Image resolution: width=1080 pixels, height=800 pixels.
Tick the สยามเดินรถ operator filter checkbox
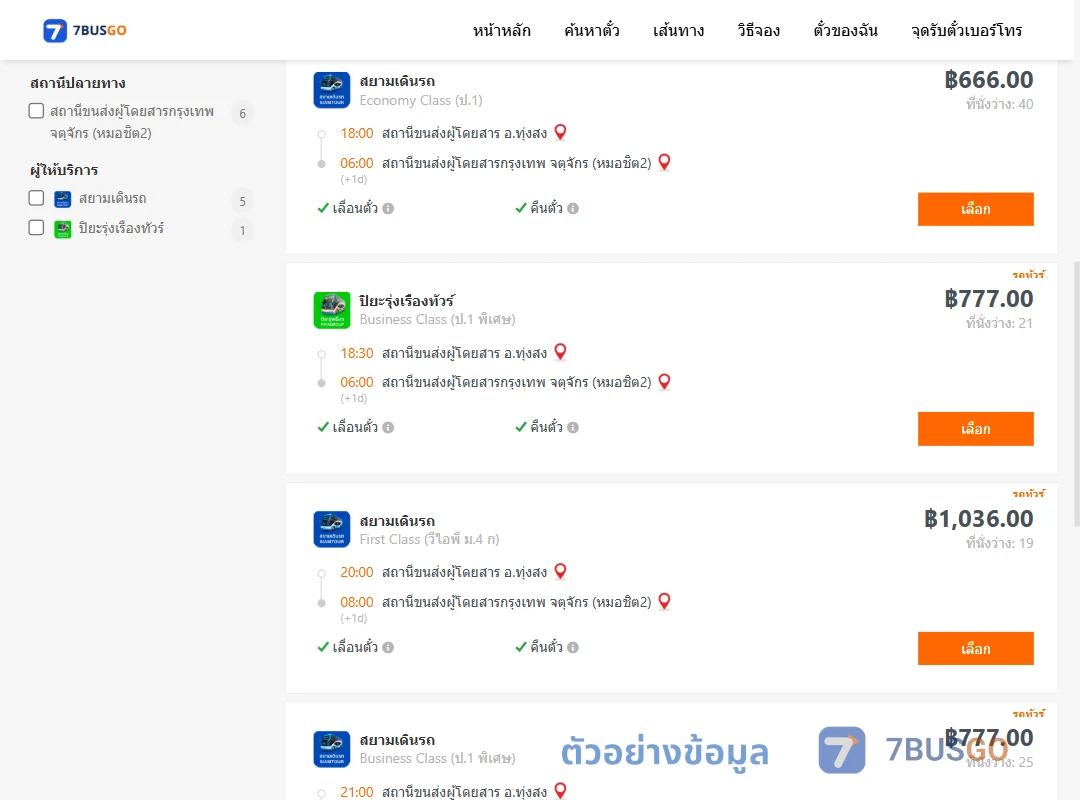pos(37,198)
